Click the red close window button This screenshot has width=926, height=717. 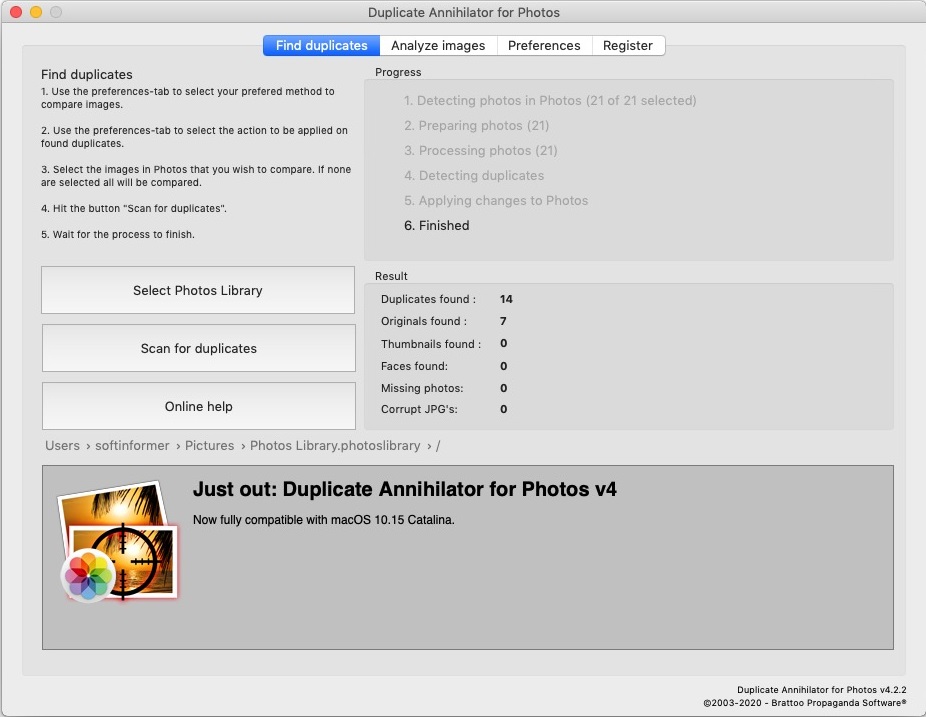pos(16,12)
